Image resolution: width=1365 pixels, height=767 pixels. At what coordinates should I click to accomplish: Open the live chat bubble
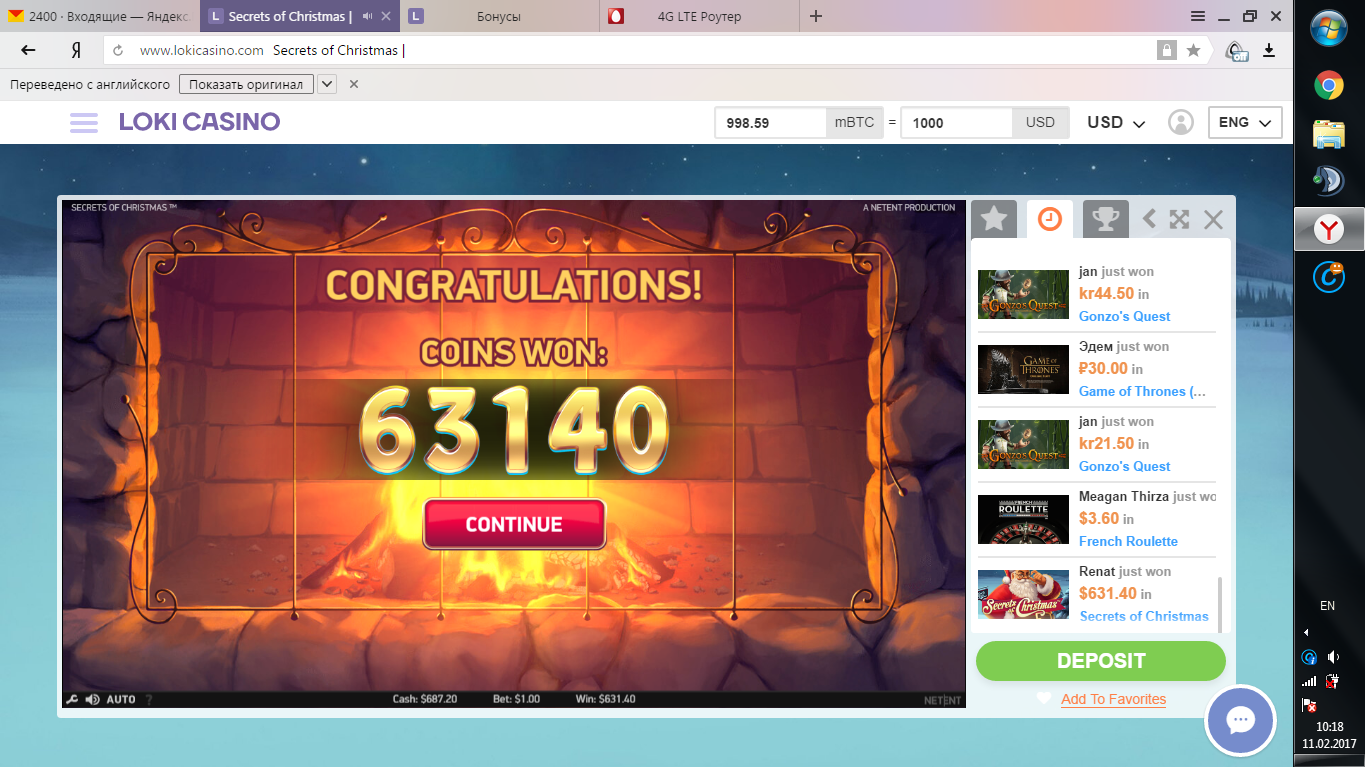point(1240,720)
